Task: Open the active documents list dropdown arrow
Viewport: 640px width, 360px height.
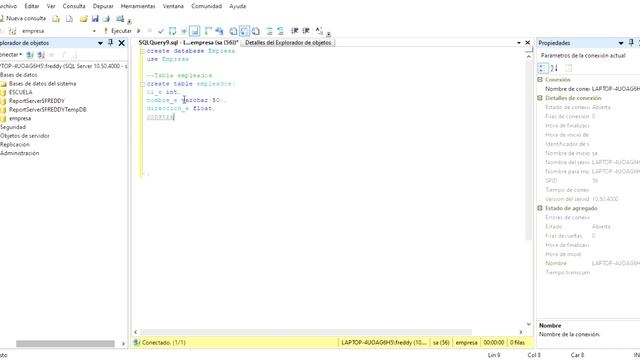Action: tap(519, 43)
